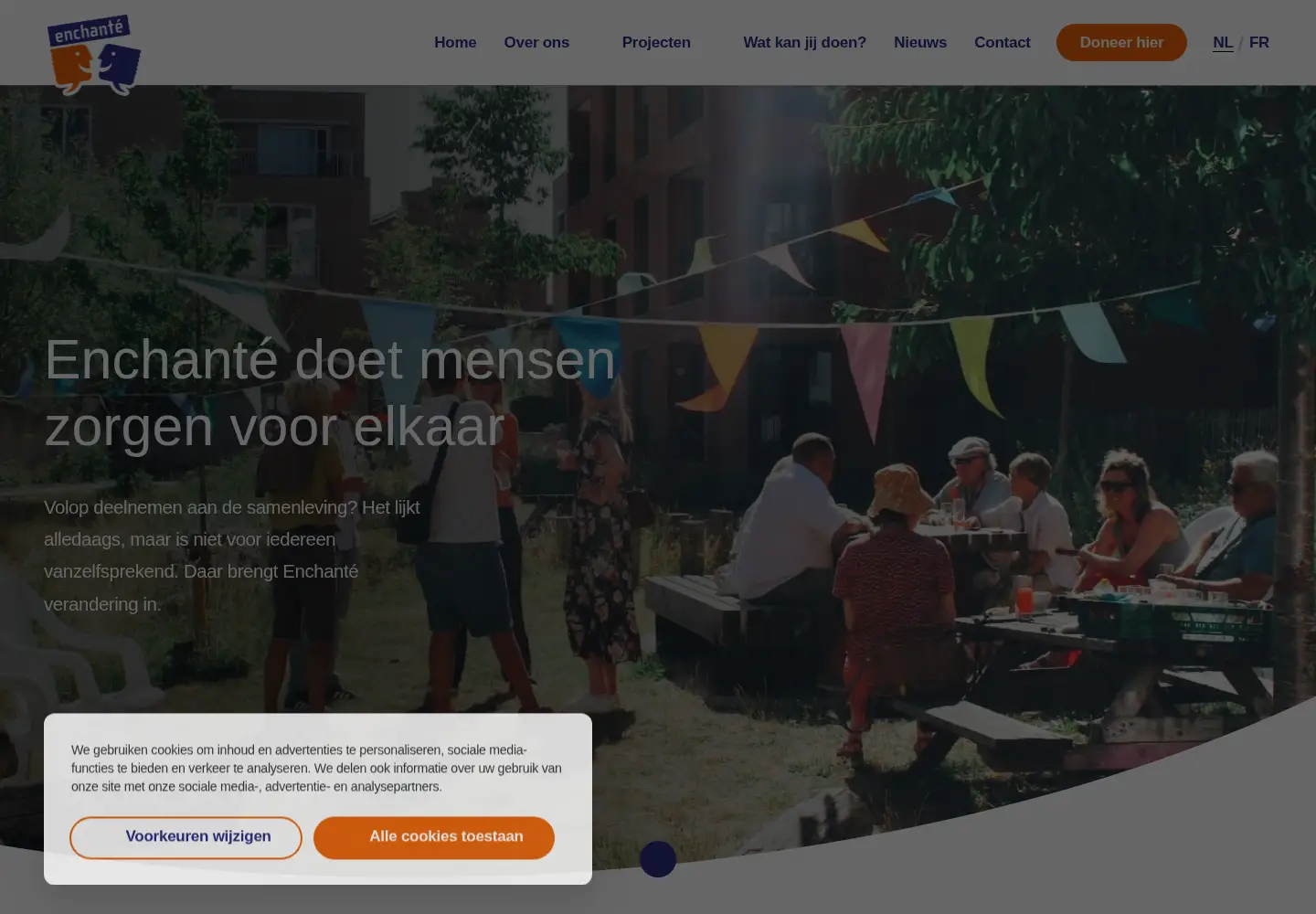Viewport: 1316px width, 914px height.
Task: Click the Doneer hier button
Action: coord(1121,42)
